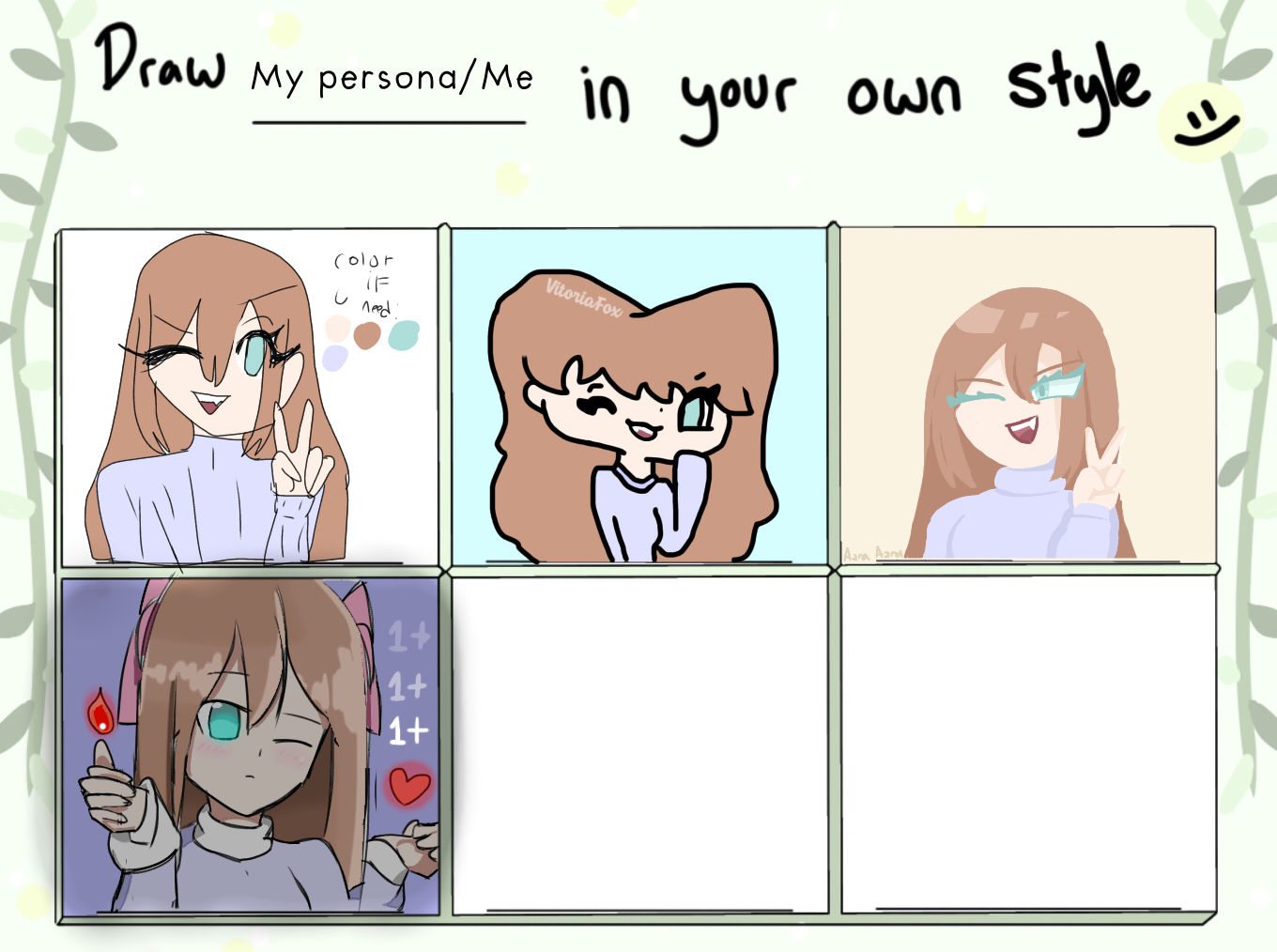The image size is (1277, 952).
Task: Click the empty bottom-right drawing panel
Action: coord(1028,744)
